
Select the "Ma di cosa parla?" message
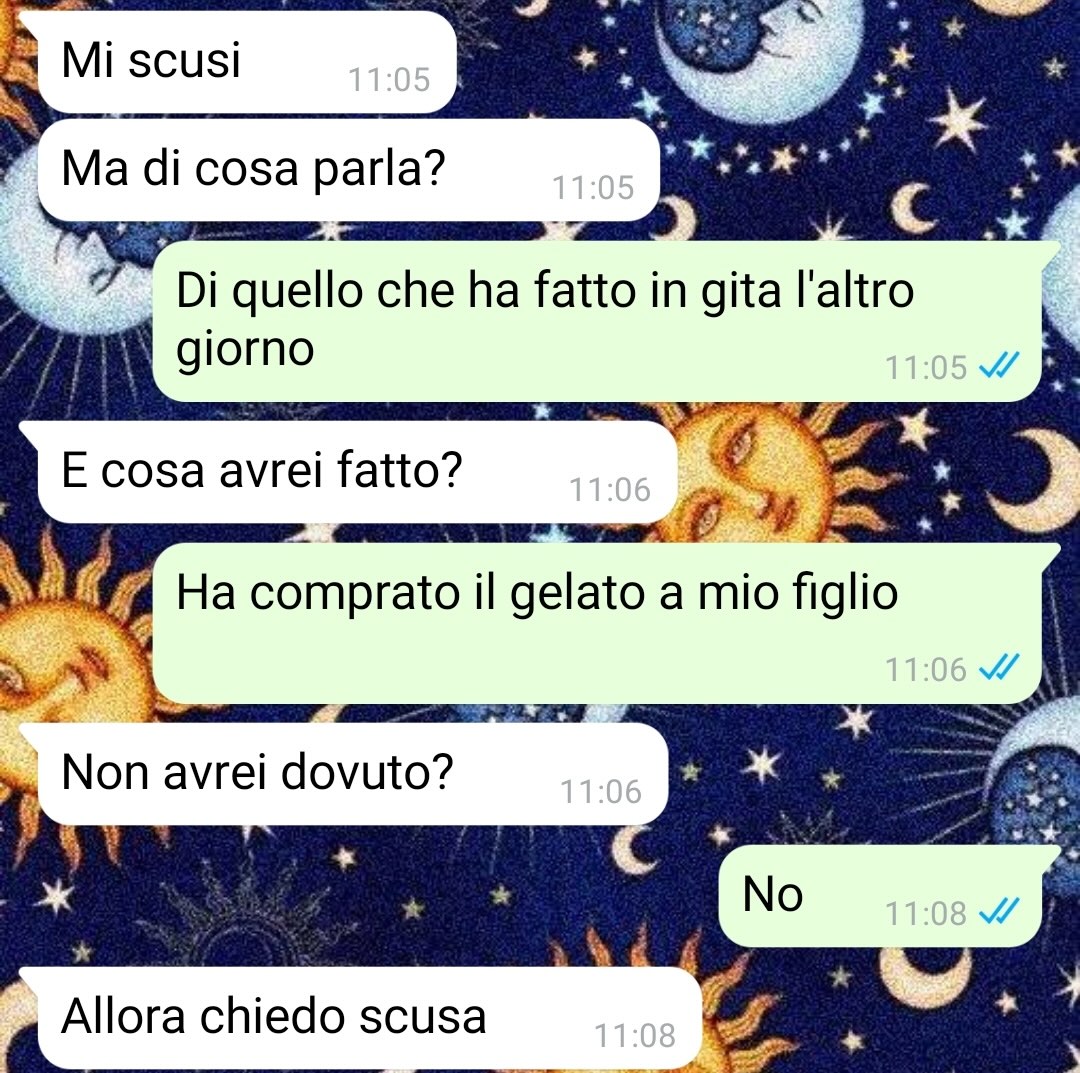[348, 170]
